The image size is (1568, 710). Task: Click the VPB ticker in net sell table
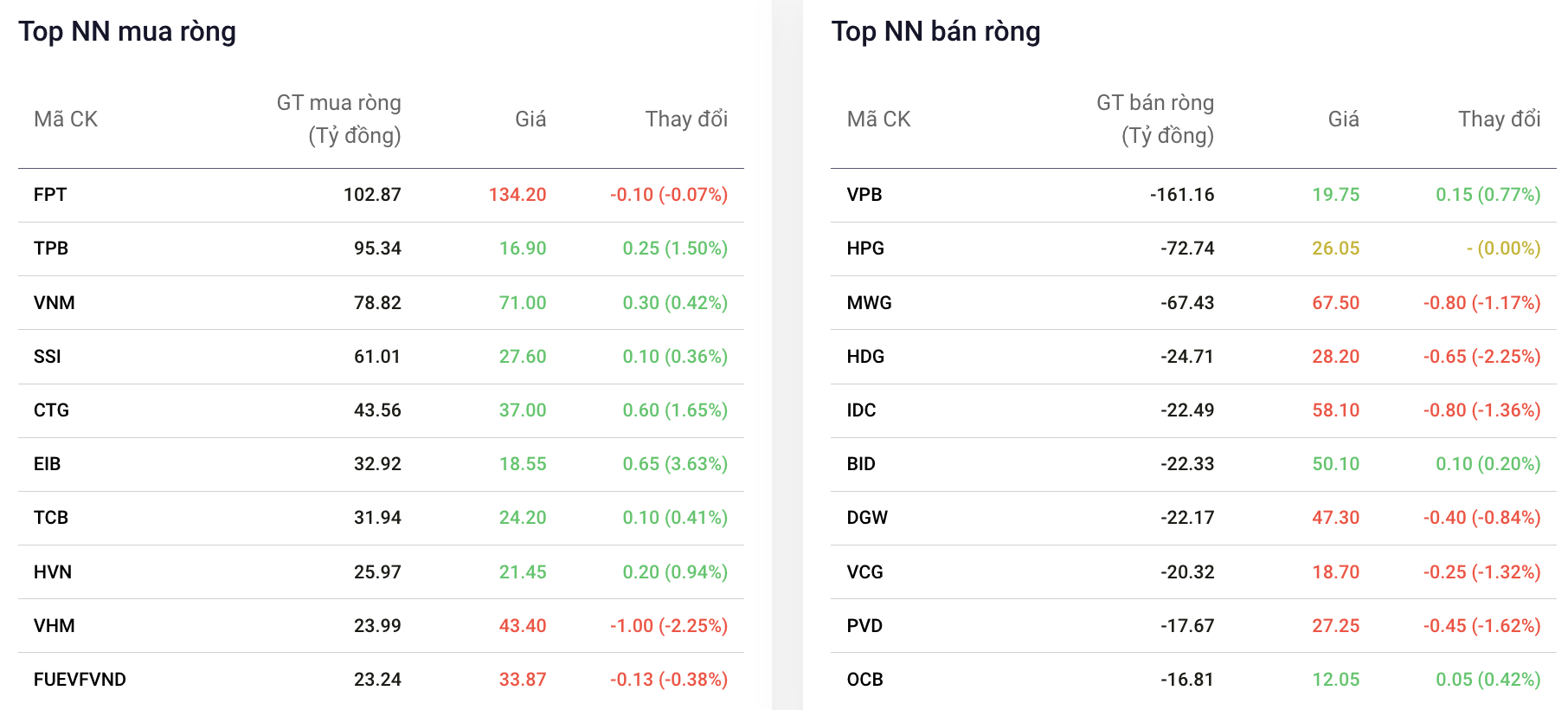pos(864,195)
